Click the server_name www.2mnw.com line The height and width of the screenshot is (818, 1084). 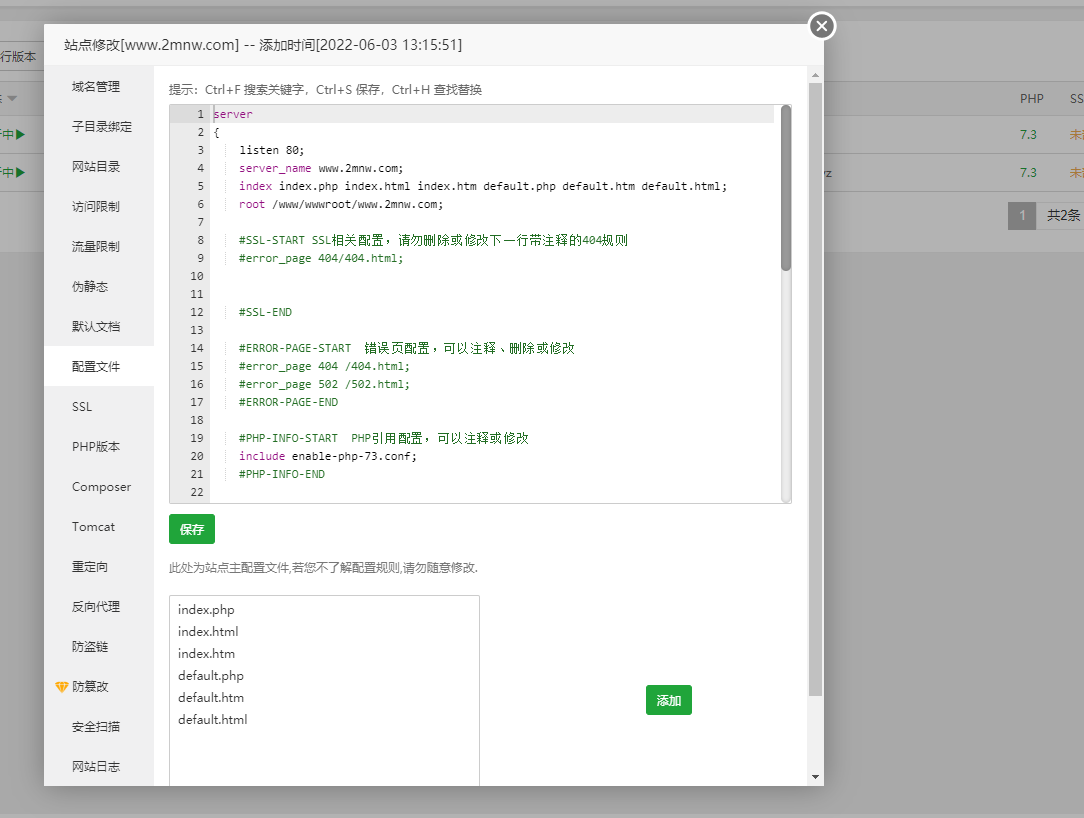click(321, 168)
